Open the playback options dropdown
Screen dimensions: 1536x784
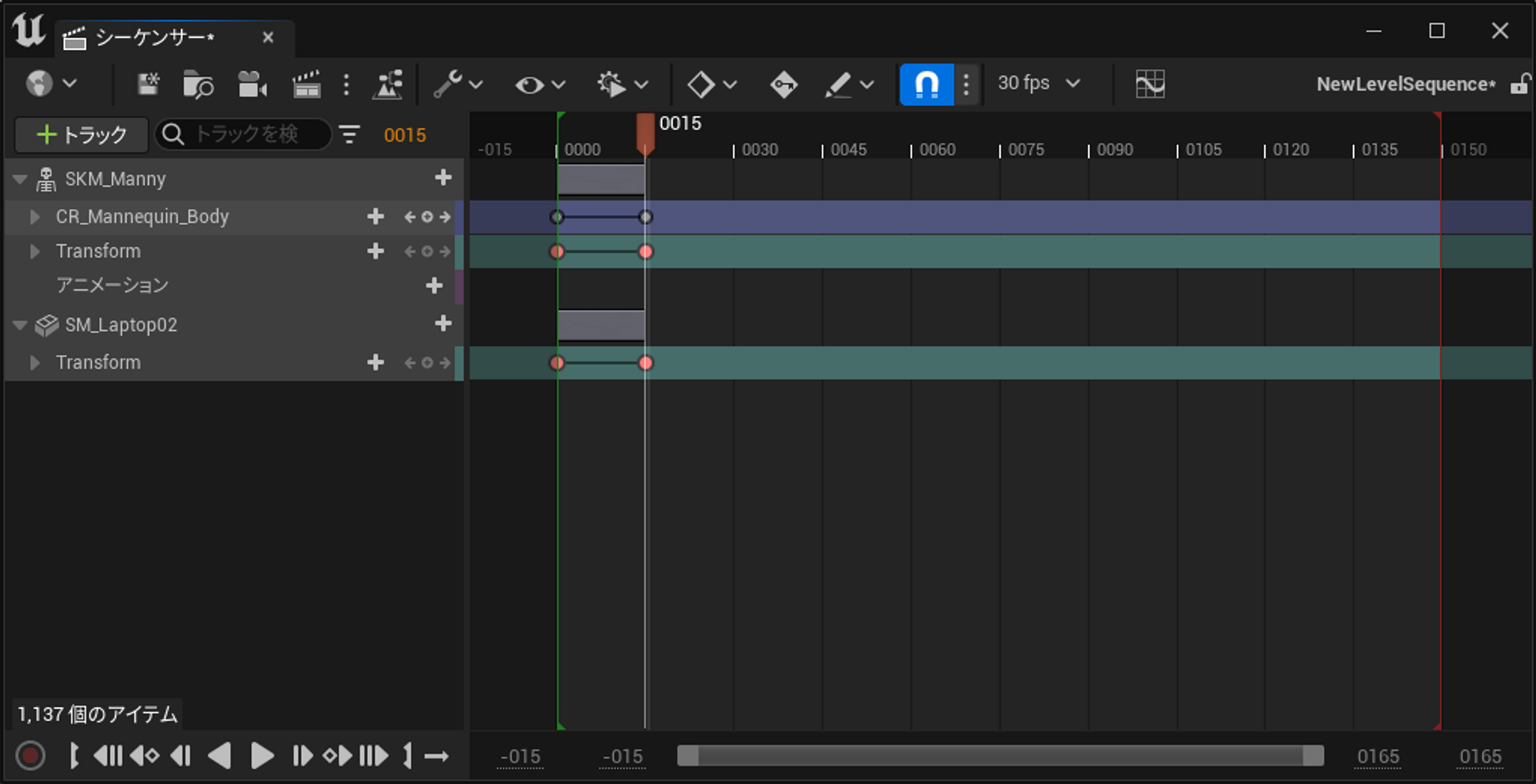click(x=622, y=84)
